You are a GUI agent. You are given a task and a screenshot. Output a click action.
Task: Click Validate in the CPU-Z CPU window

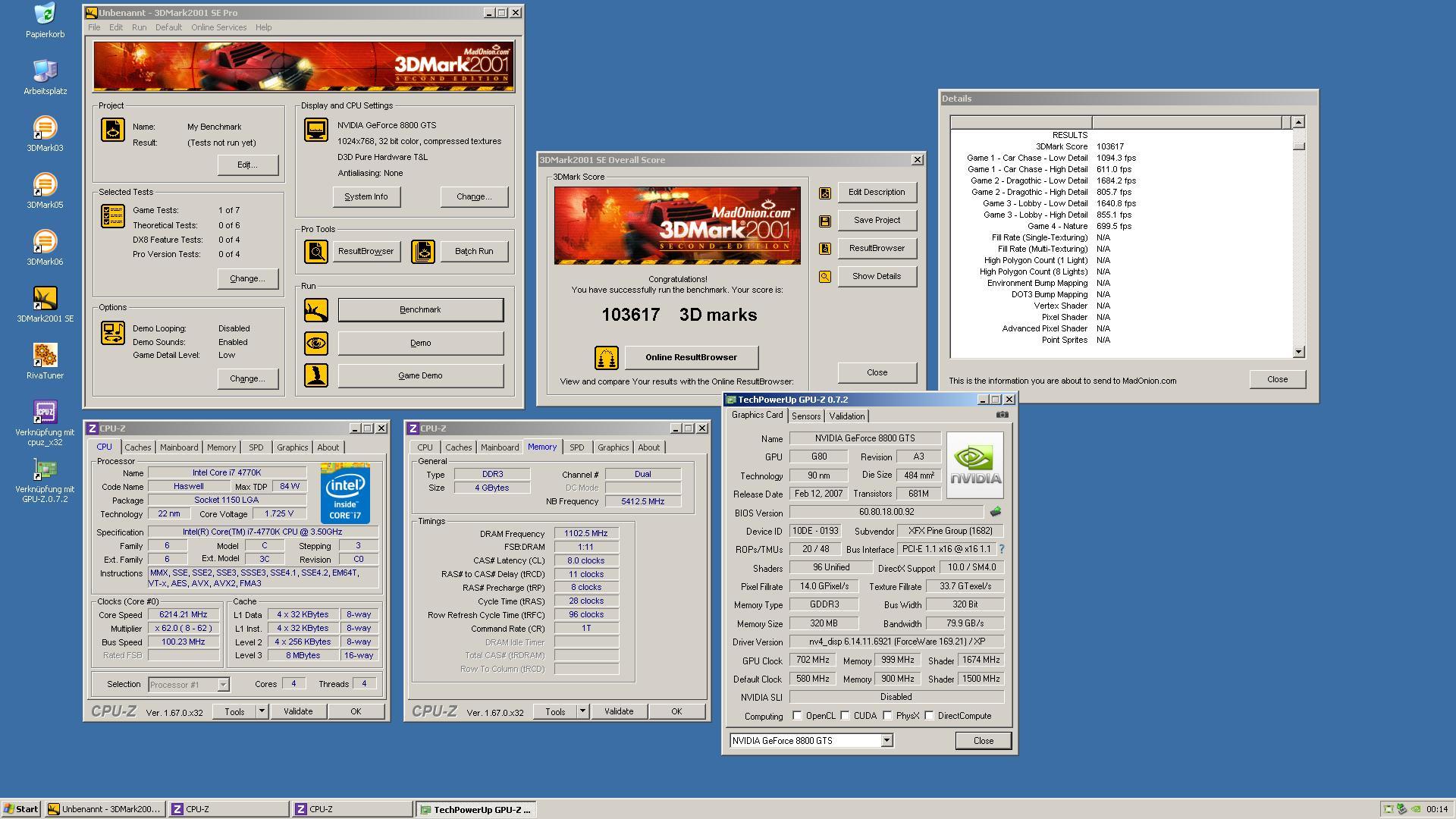coord(298,711)
